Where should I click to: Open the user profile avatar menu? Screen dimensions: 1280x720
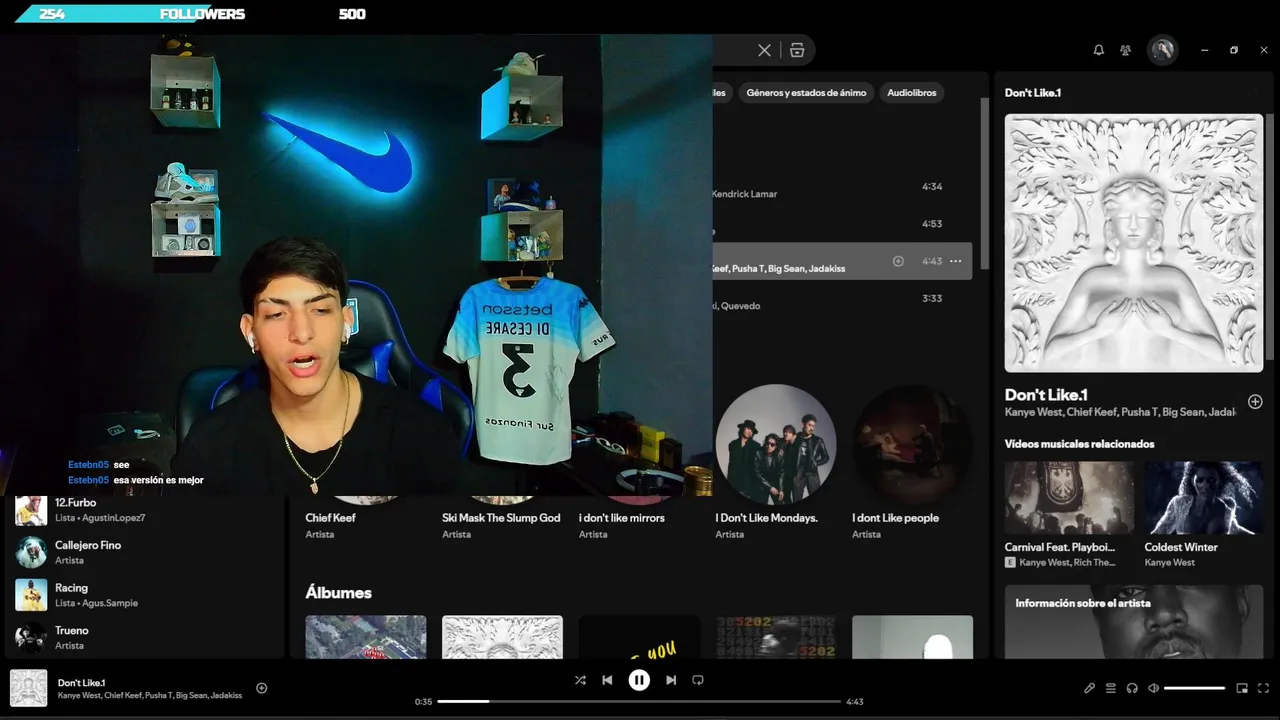(1162, 50)
